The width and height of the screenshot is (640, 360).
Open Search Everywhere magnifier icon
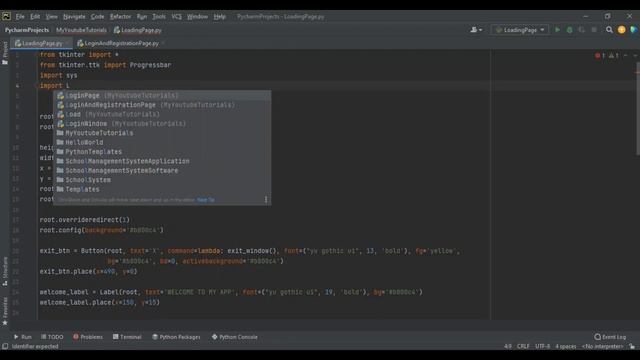pos(609,30)
